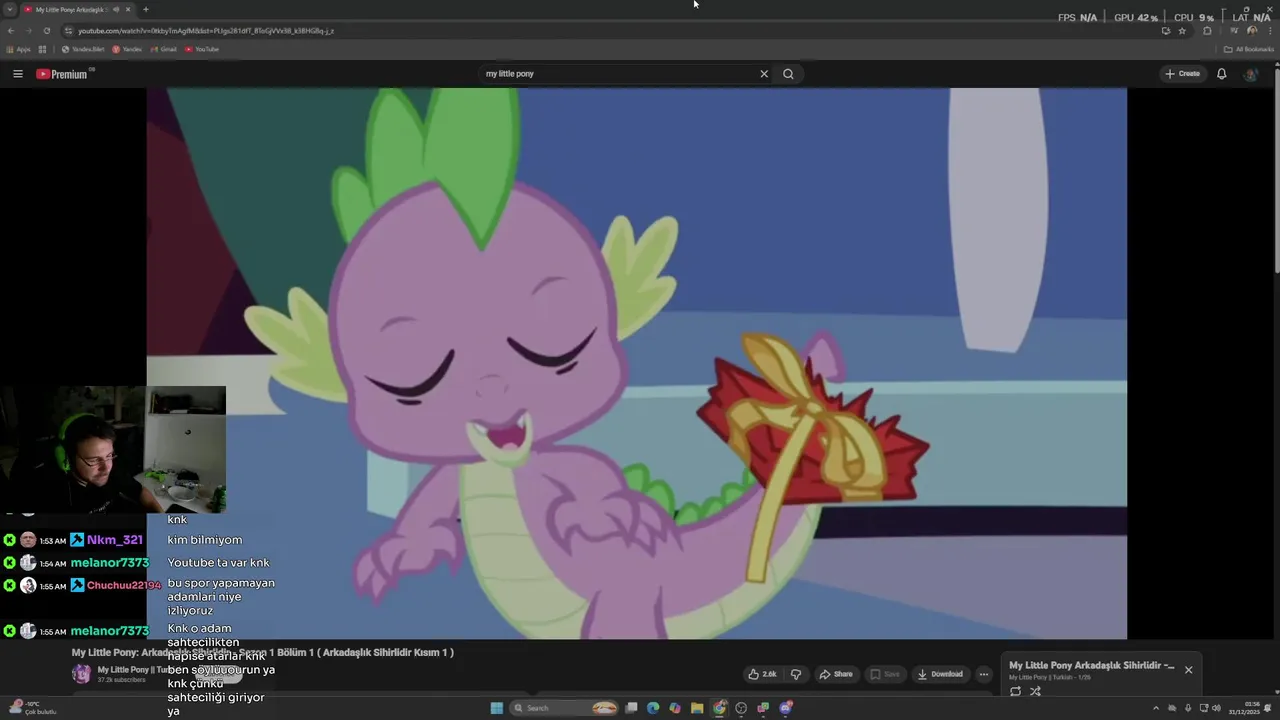Viewport: 1280px width, 720px height.
Task: Open the YouTube account avatar menu
Action: [x=1250, y=74]
